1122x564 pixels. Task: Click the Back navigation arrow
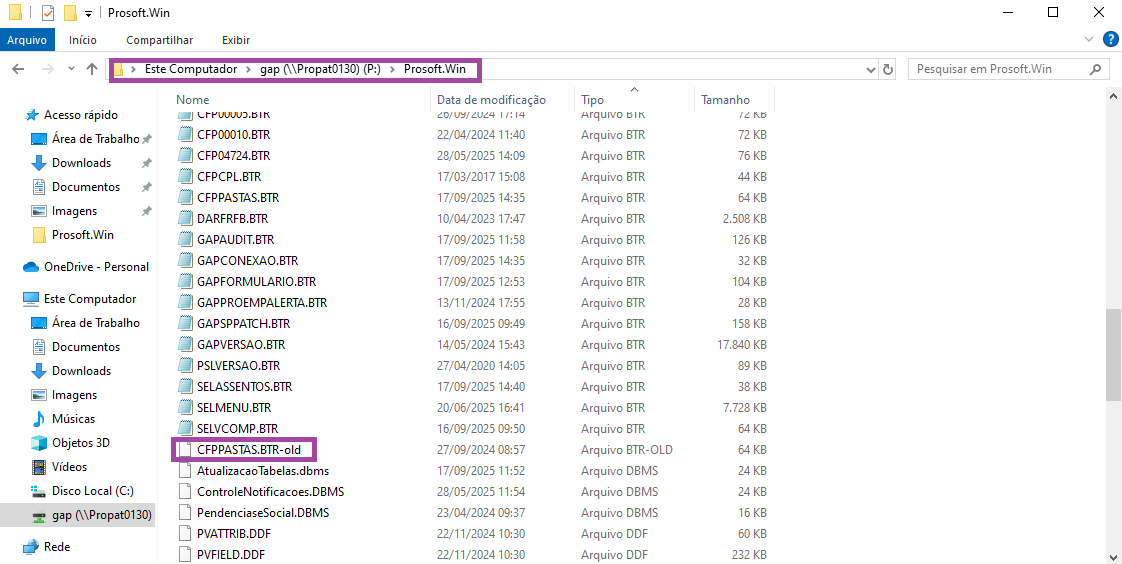[19, 69]
